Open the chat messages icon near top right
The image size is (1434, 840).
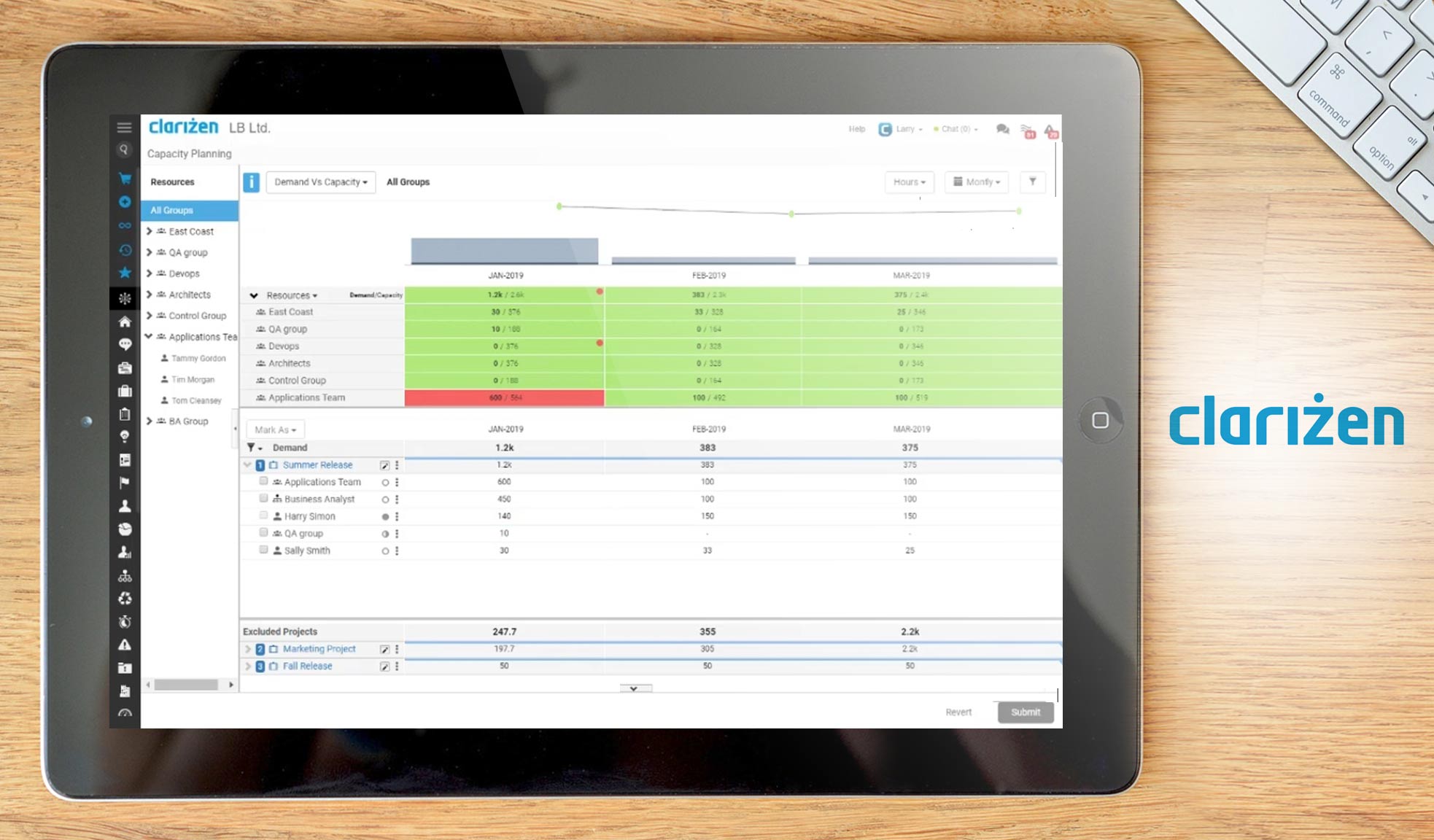1002,129
